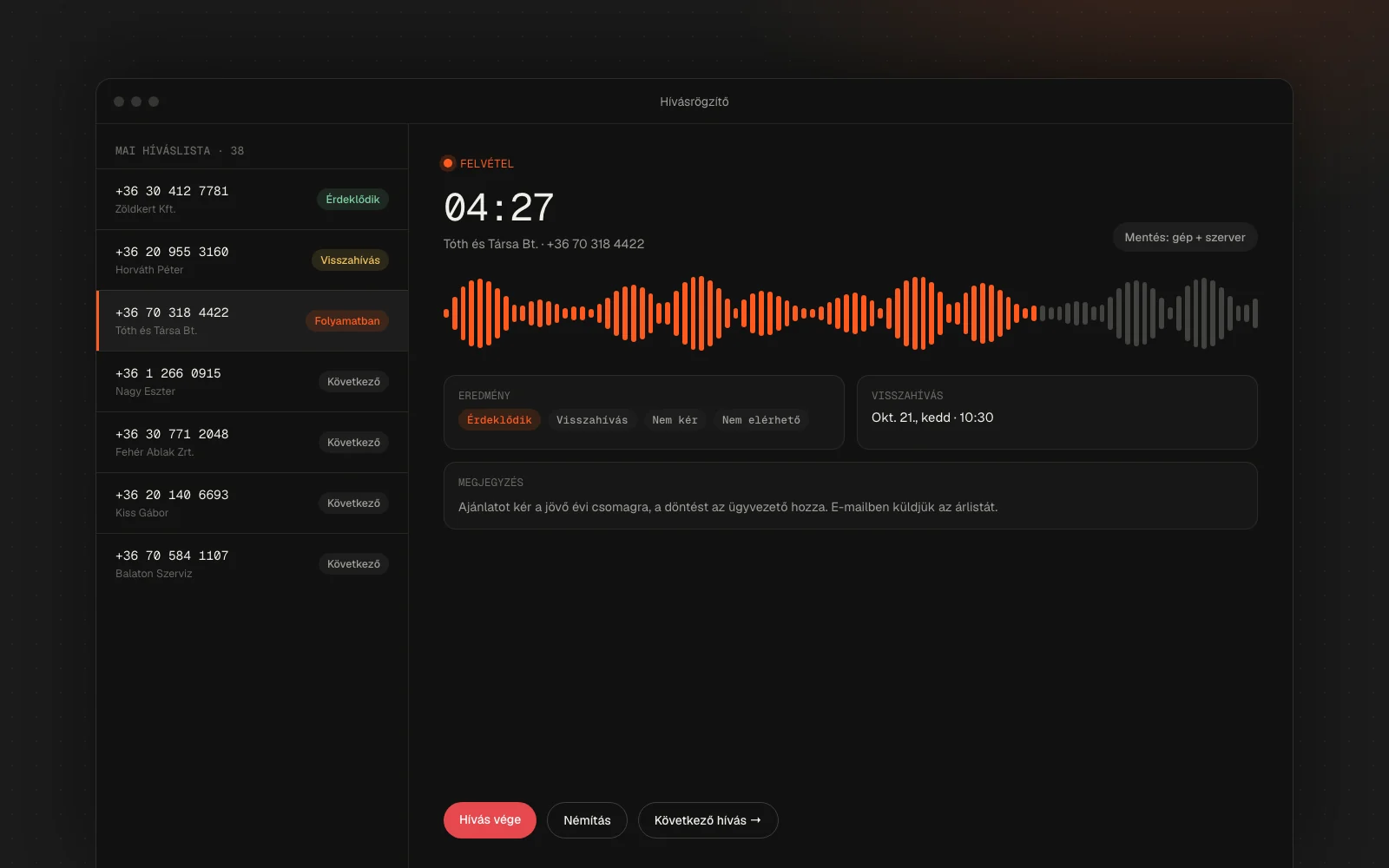Open the callback date Okt. 21., kedd 10:30
This screenshot has width=1389, height=868.
click(932, 418)
